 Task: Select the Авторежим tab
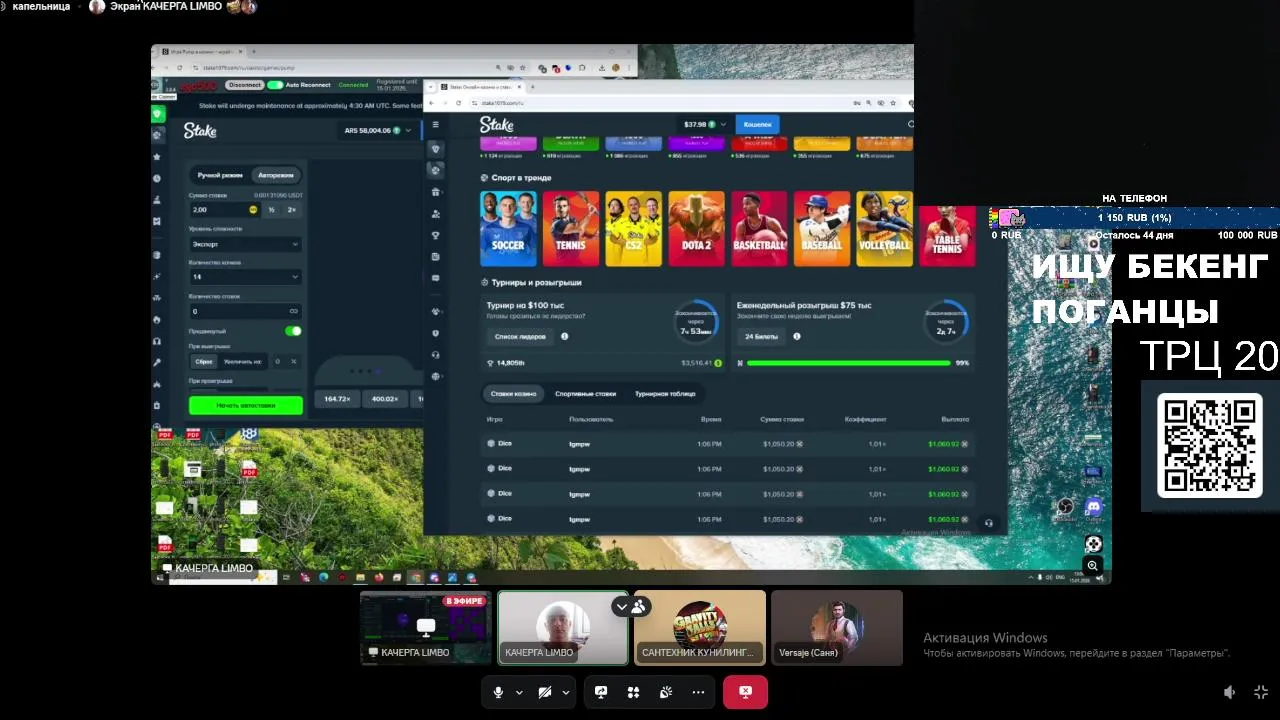click(276, 175)
